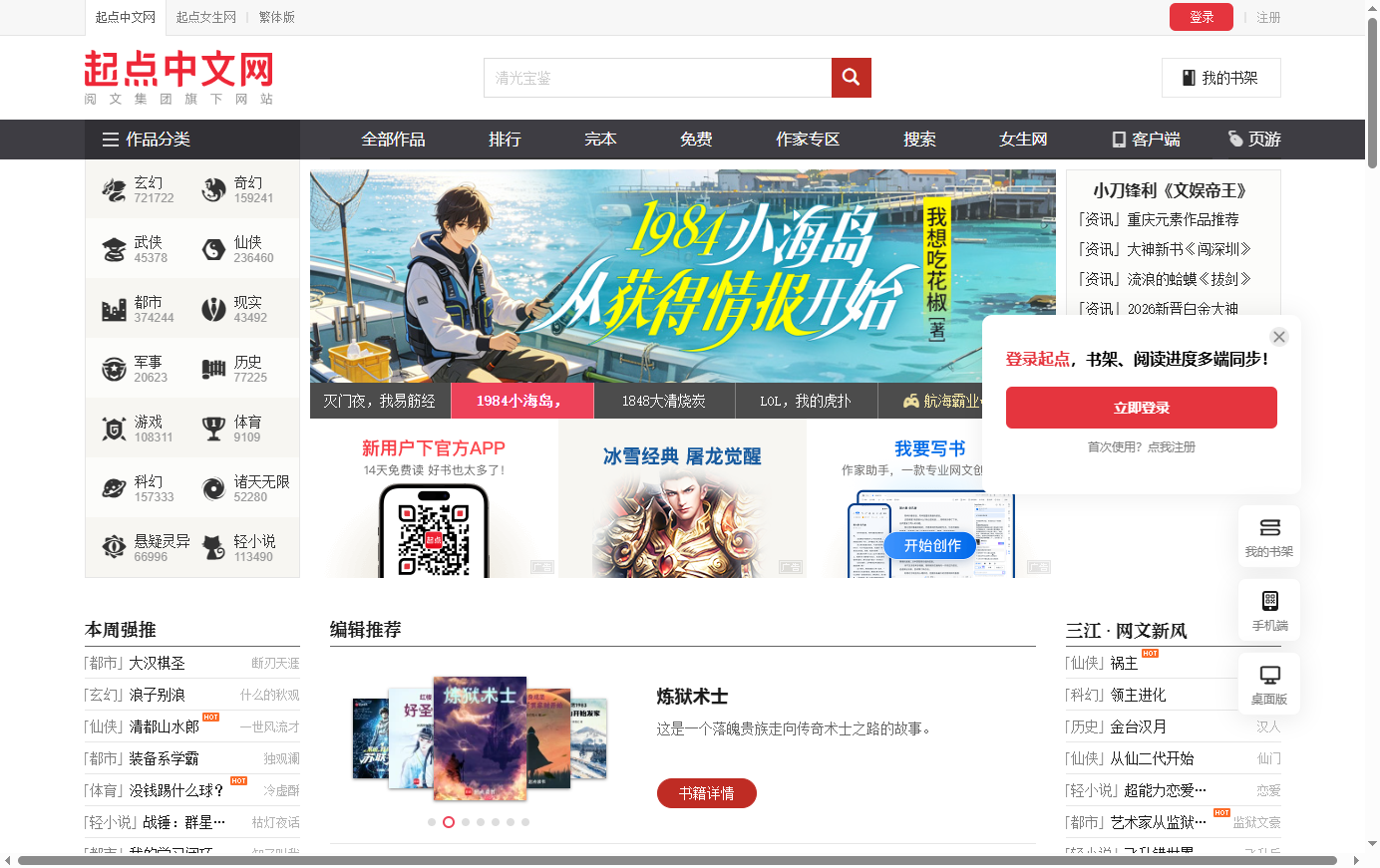1380x868 pixels.
Task: Click the 起点中文网 logo
Action: (178, 78)
